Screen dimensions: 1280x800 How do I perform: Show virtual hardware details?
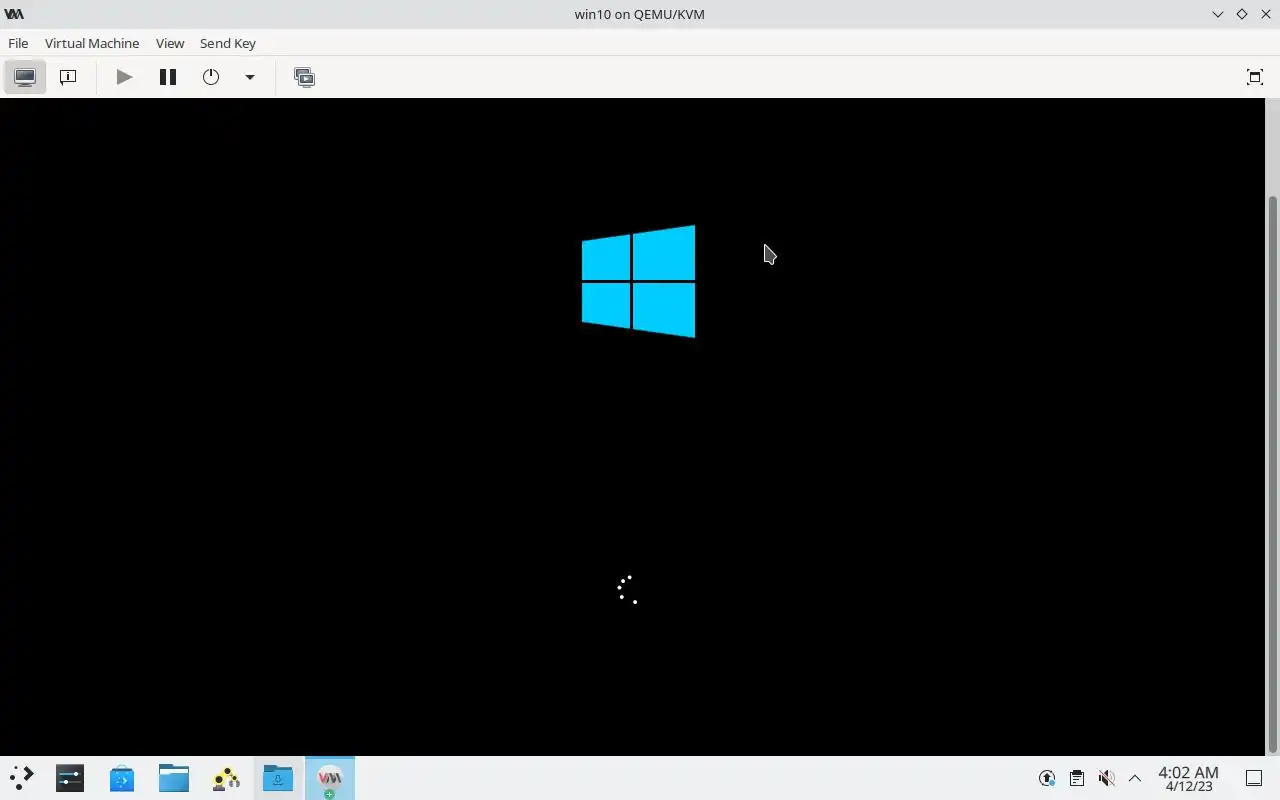pos(68,77)
